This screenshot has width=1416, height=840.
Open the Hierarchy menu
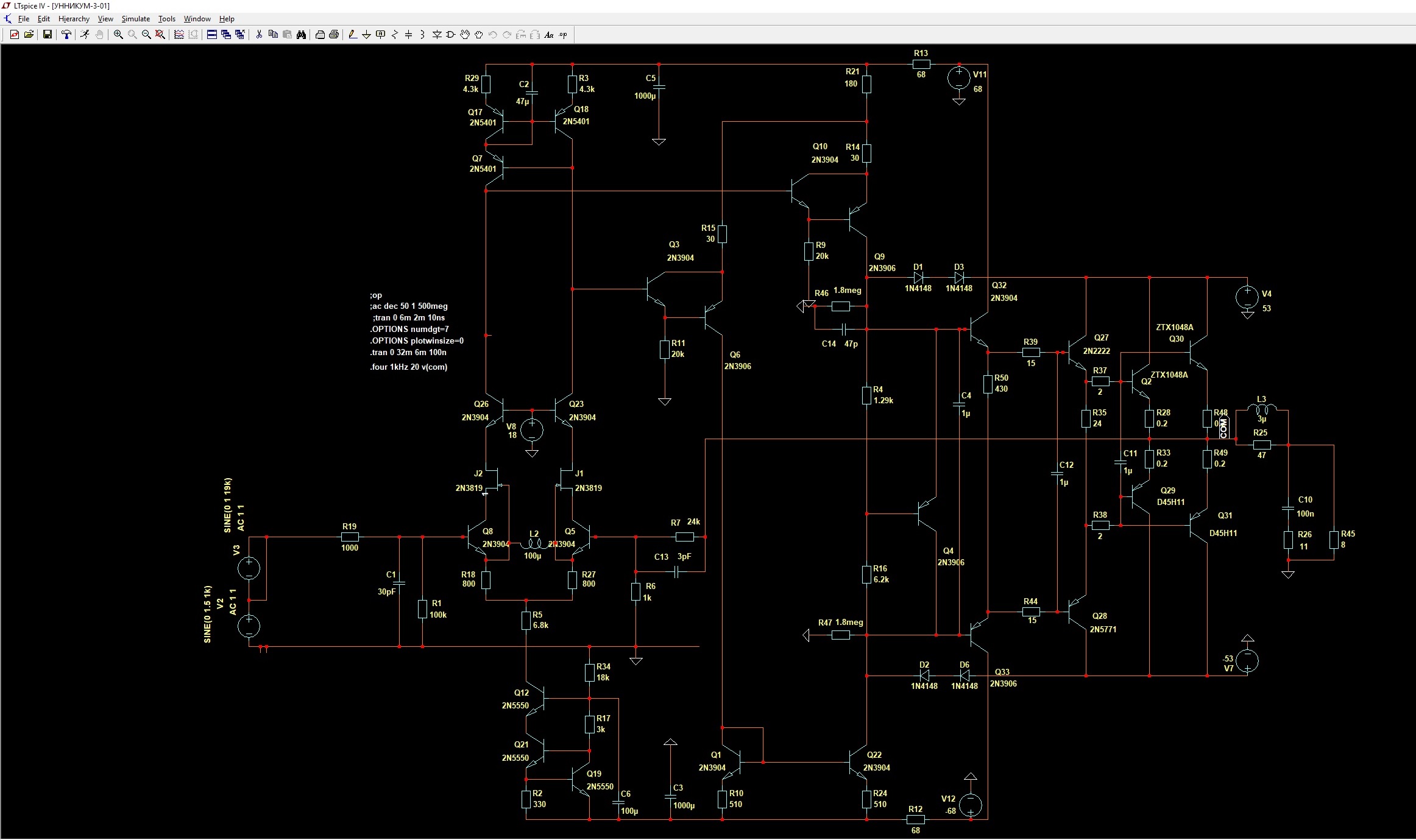tap(74, 19)
